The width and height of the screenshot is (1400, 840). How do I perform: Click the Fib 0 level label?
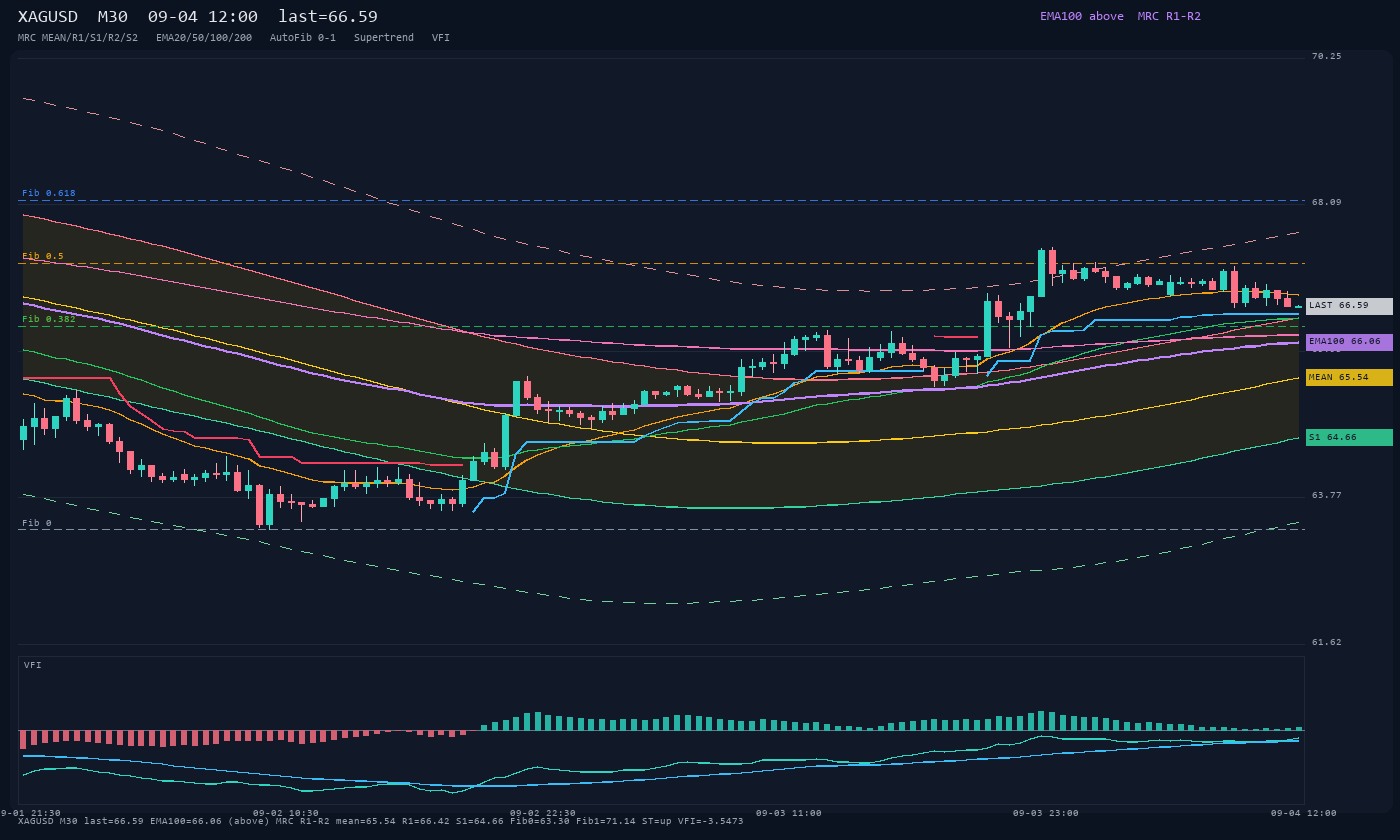(x=37, y=523)
